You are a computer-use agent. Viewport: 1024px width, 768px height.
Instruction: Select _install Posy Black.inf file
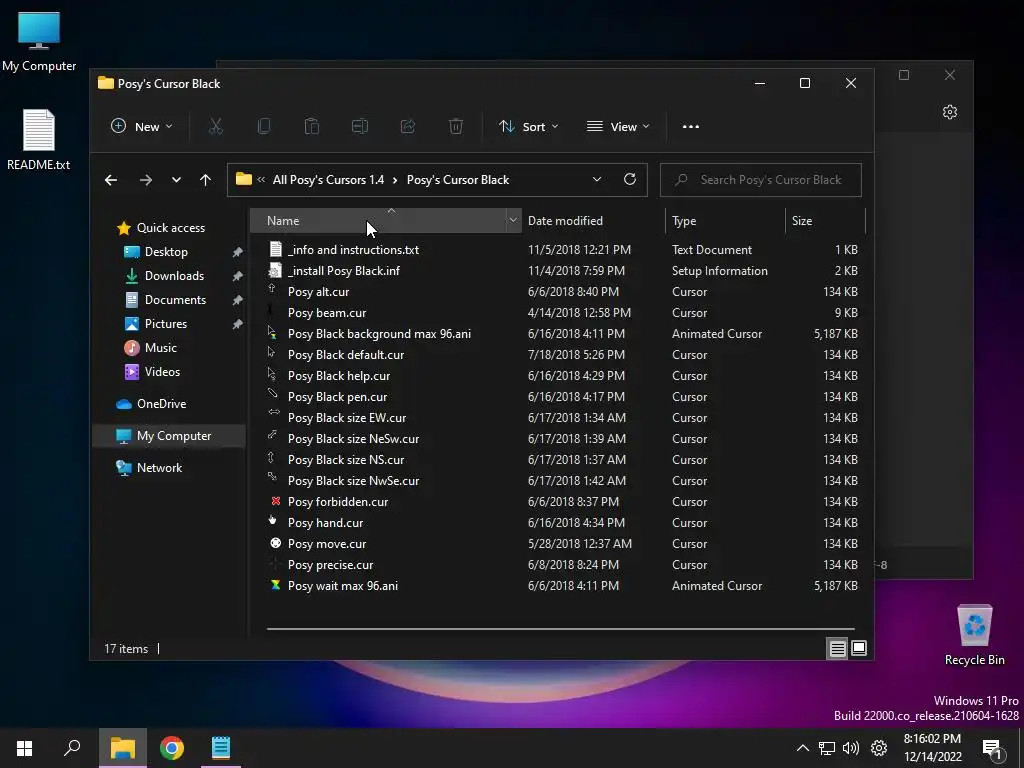click(x=344, y=270)
